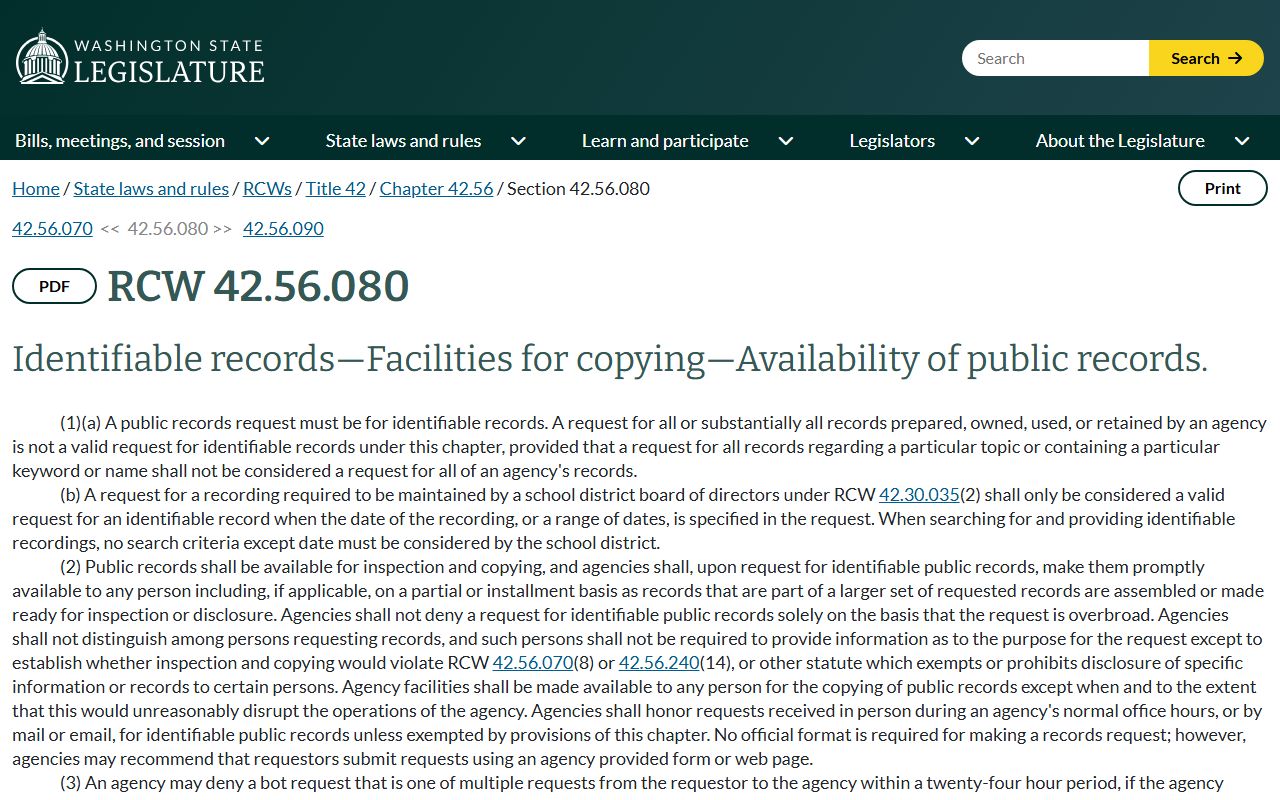Open the RCW 42.30.035 citation link

[919, 494]
